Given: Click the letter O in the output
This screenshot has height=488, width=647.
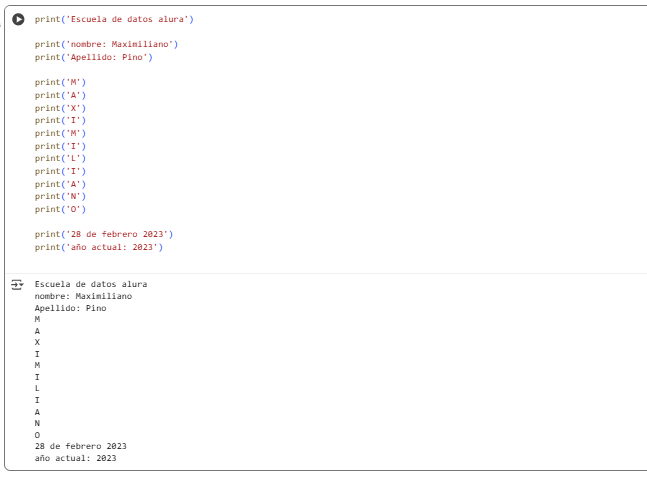Looking at the screenshot, I should 37,435.
